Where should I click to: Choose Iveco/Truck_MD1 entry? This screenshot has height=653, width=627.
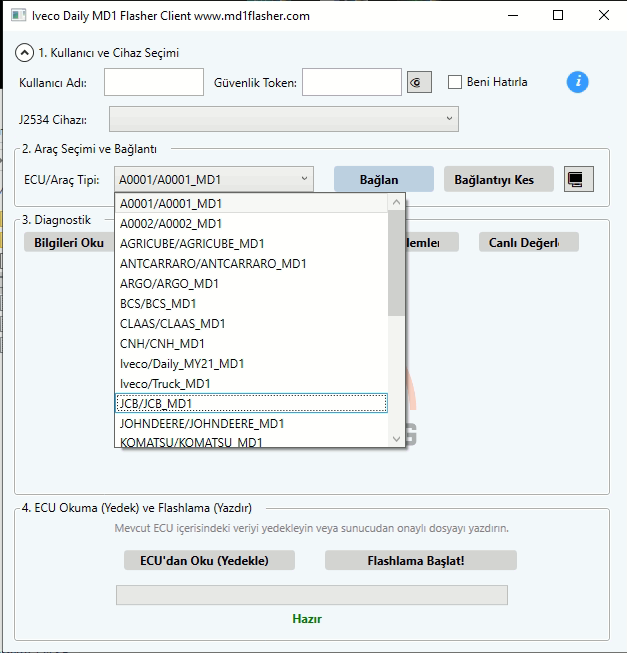251,384
